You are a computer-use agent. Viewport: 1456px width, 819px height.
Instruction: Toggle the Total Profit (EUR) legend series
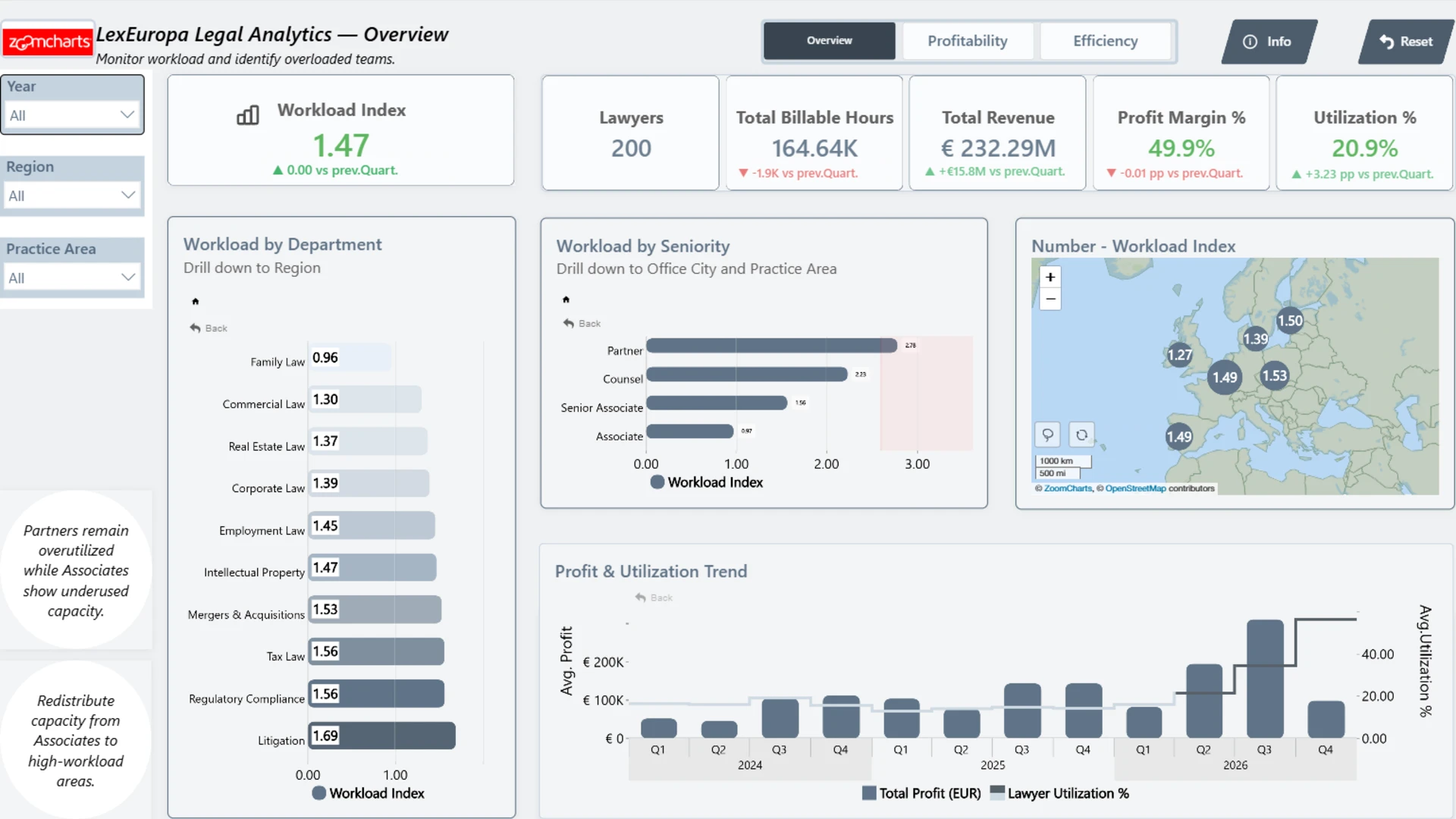pos(921,793)
